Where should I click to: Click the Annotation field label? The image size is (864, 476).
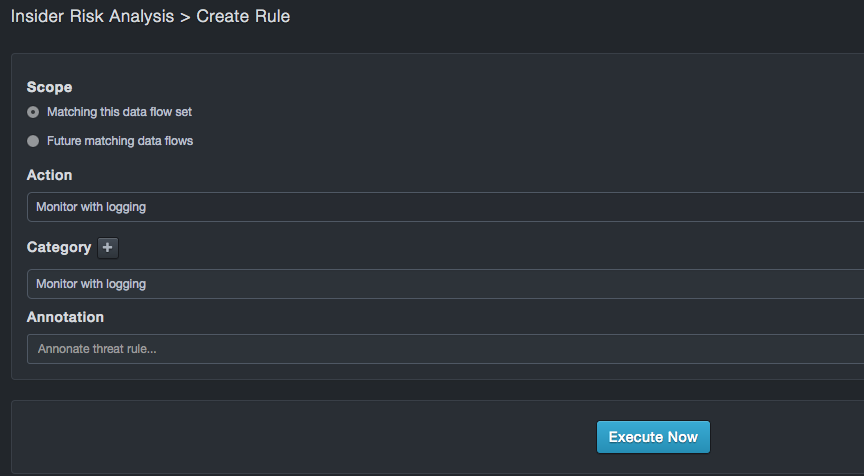(x=65, y=317)
